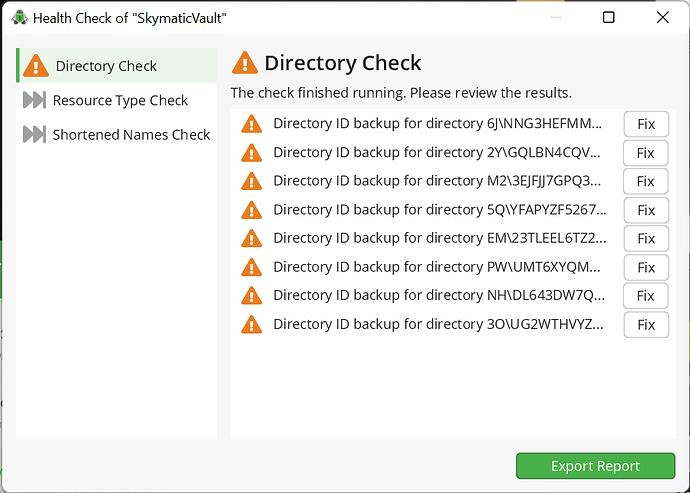
Task: Fix the 5Q\YFAPYZF5267 directory ID backup
Action: [646, 210]
